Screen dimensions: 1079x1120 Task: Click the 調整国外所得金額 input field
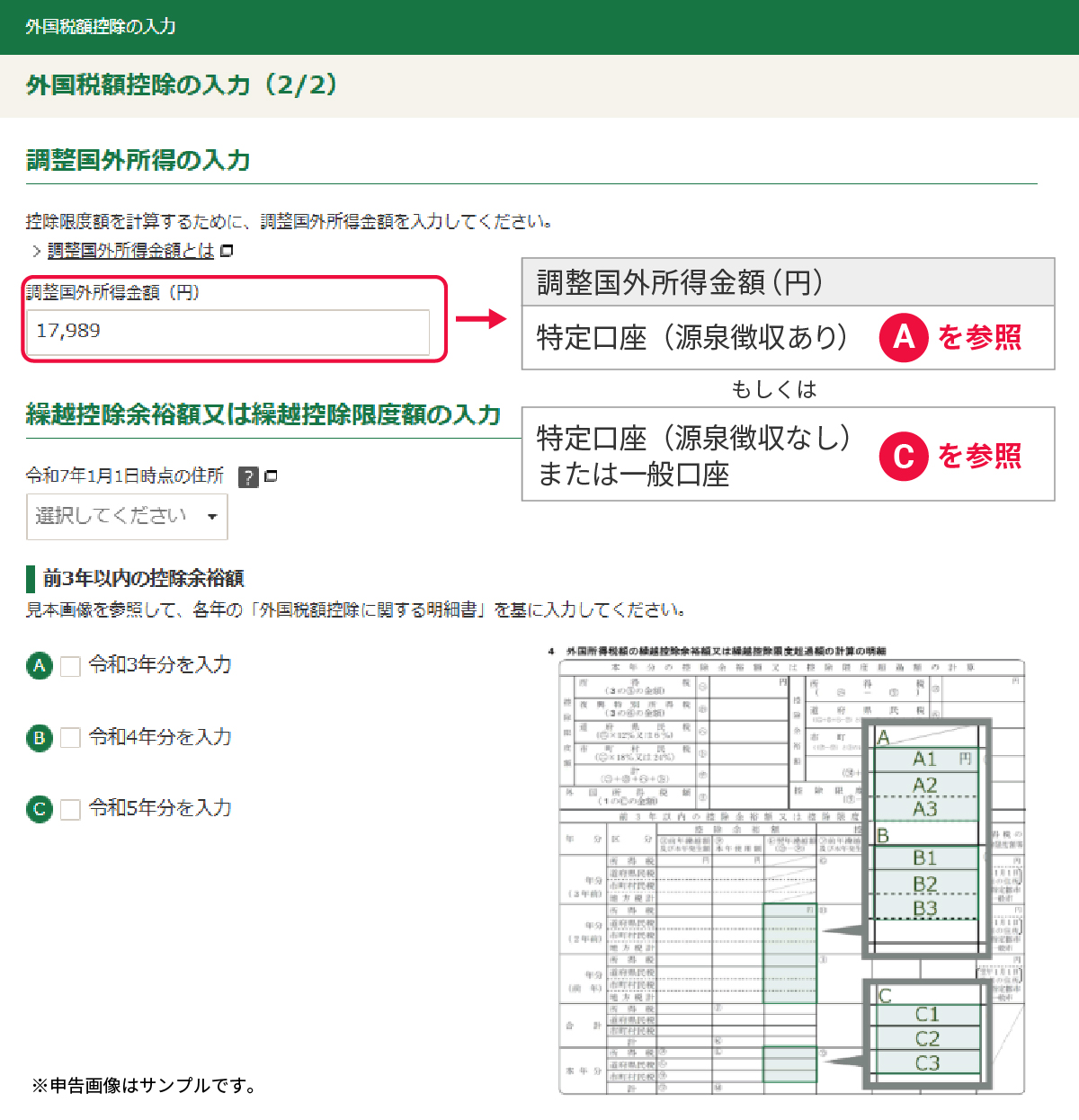228,332
